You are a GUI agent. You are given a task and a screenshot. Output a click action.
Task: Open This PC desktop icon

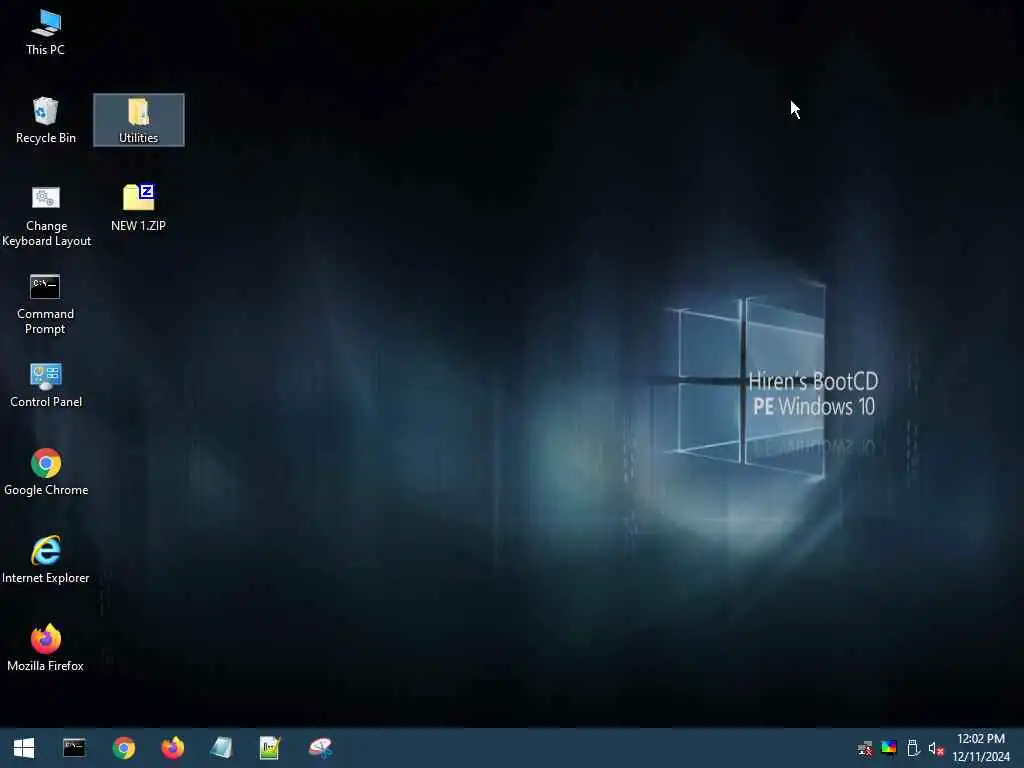tap(45, 32)
